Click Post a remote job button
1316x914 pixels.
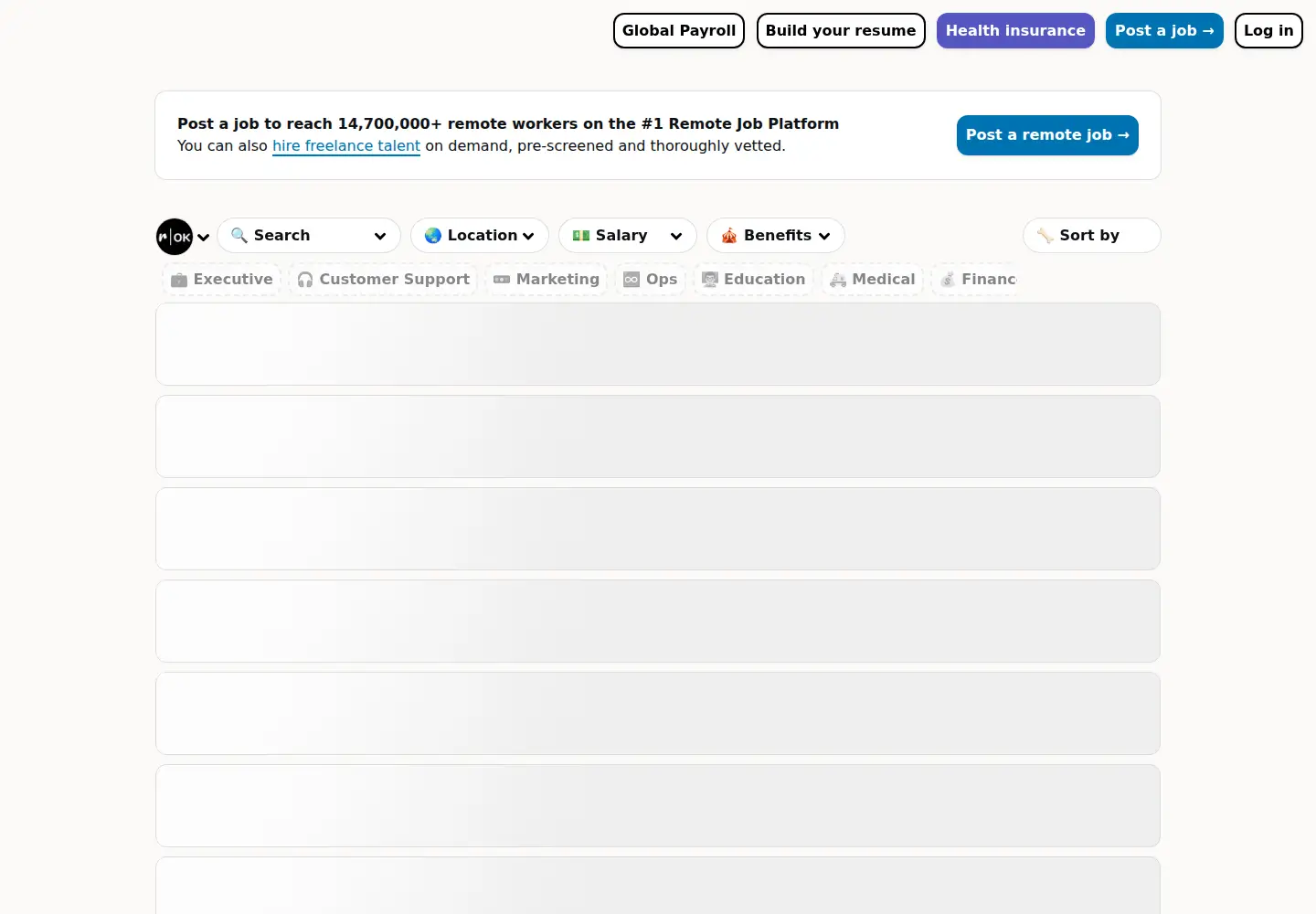(1047, 135)
